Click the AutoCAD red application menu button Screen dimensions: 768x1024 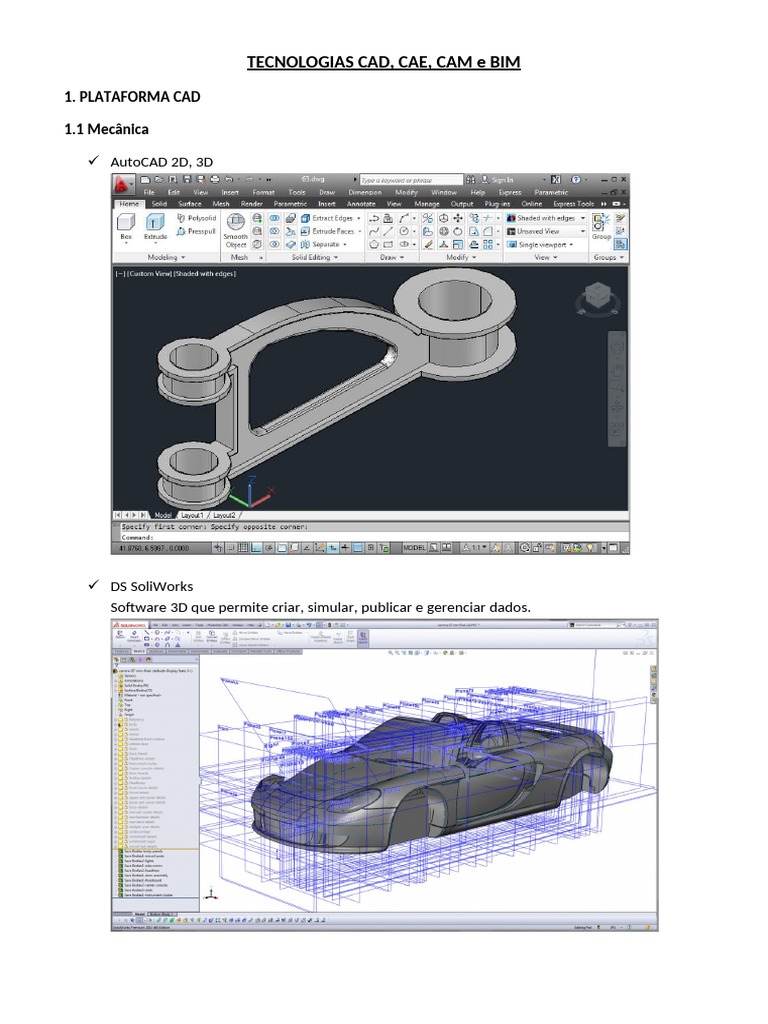[x=122, y=185]
